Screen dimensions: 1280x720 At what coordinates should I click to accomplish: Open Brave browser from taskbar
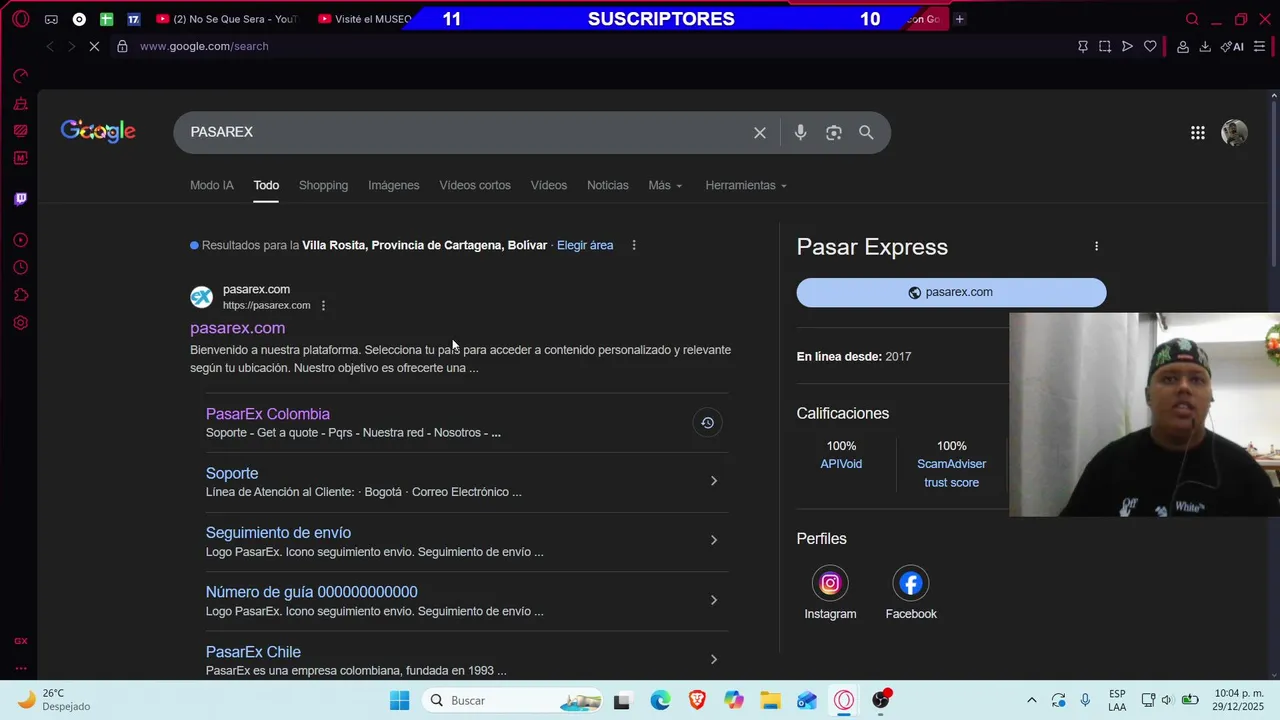tap(697, 700)
